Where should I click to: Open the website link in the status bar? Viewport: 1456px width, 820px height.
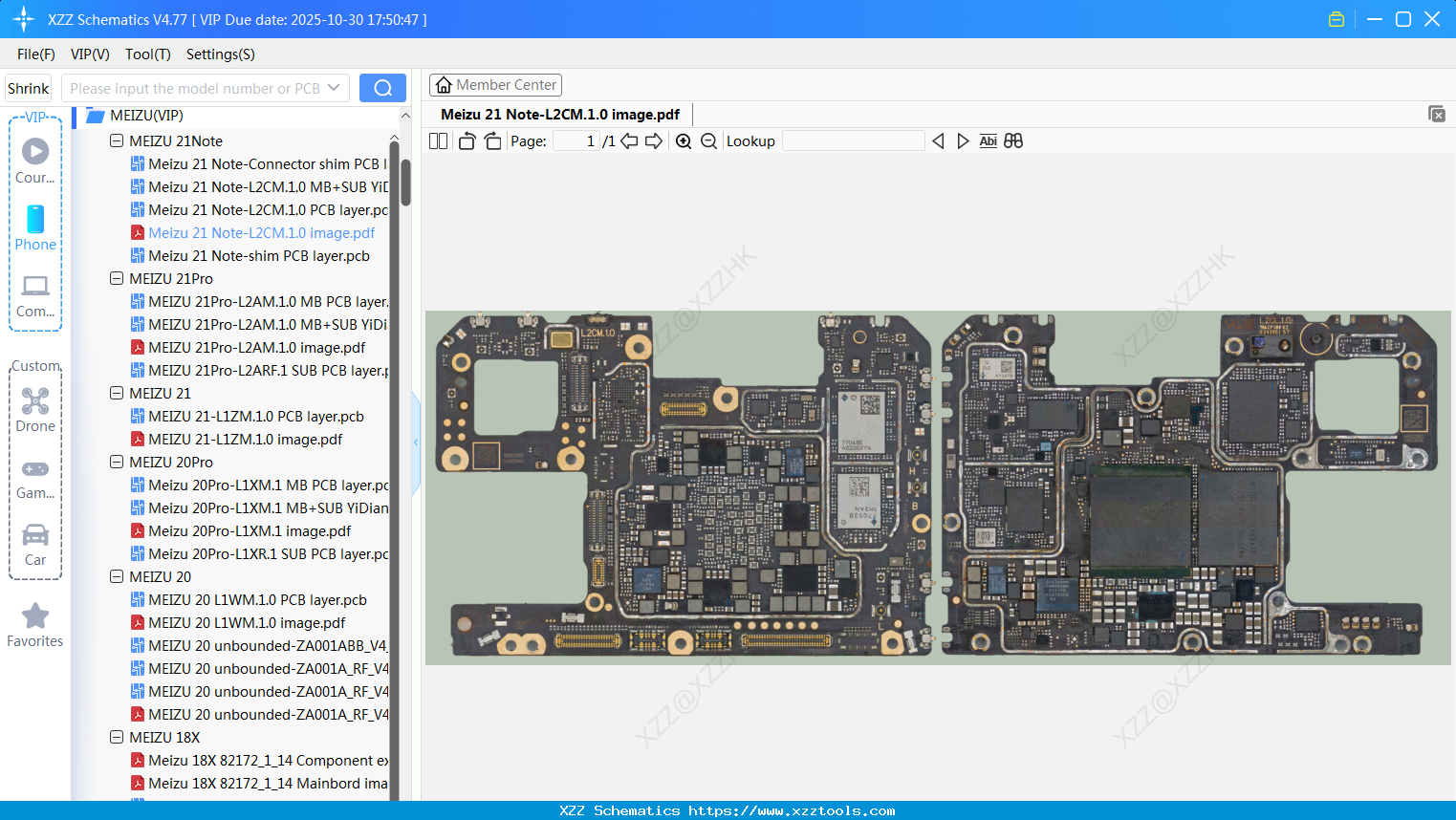pos(792,810)
